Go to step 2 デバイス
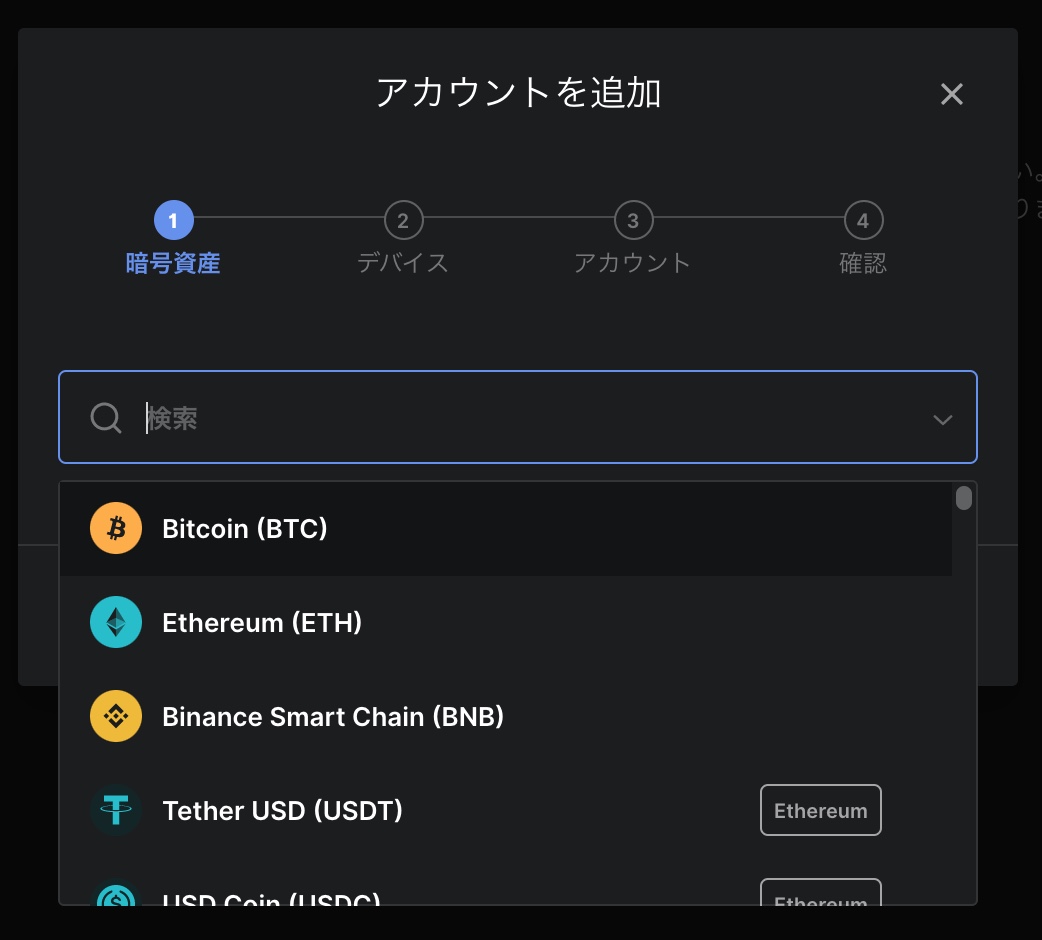1042x940 pixels. tap(403, 221)
